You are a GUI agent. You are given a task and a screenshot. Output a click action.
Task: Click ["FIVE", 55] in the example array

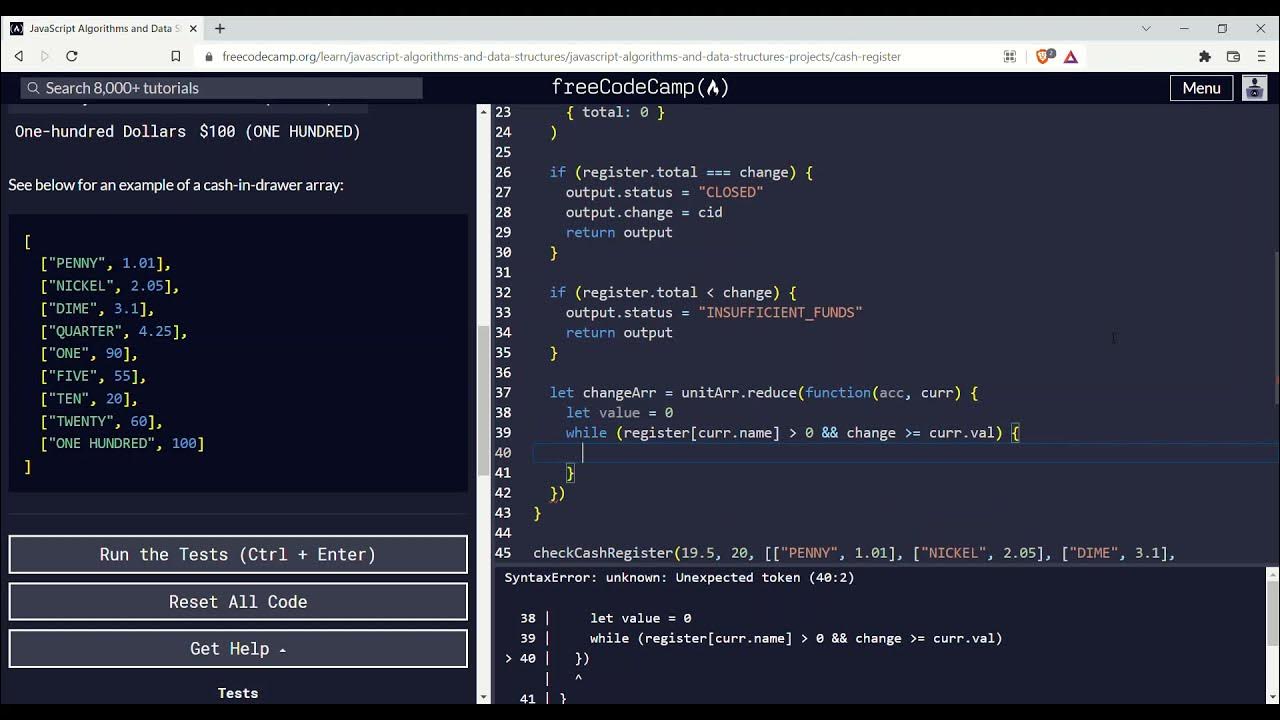(93, 376)
